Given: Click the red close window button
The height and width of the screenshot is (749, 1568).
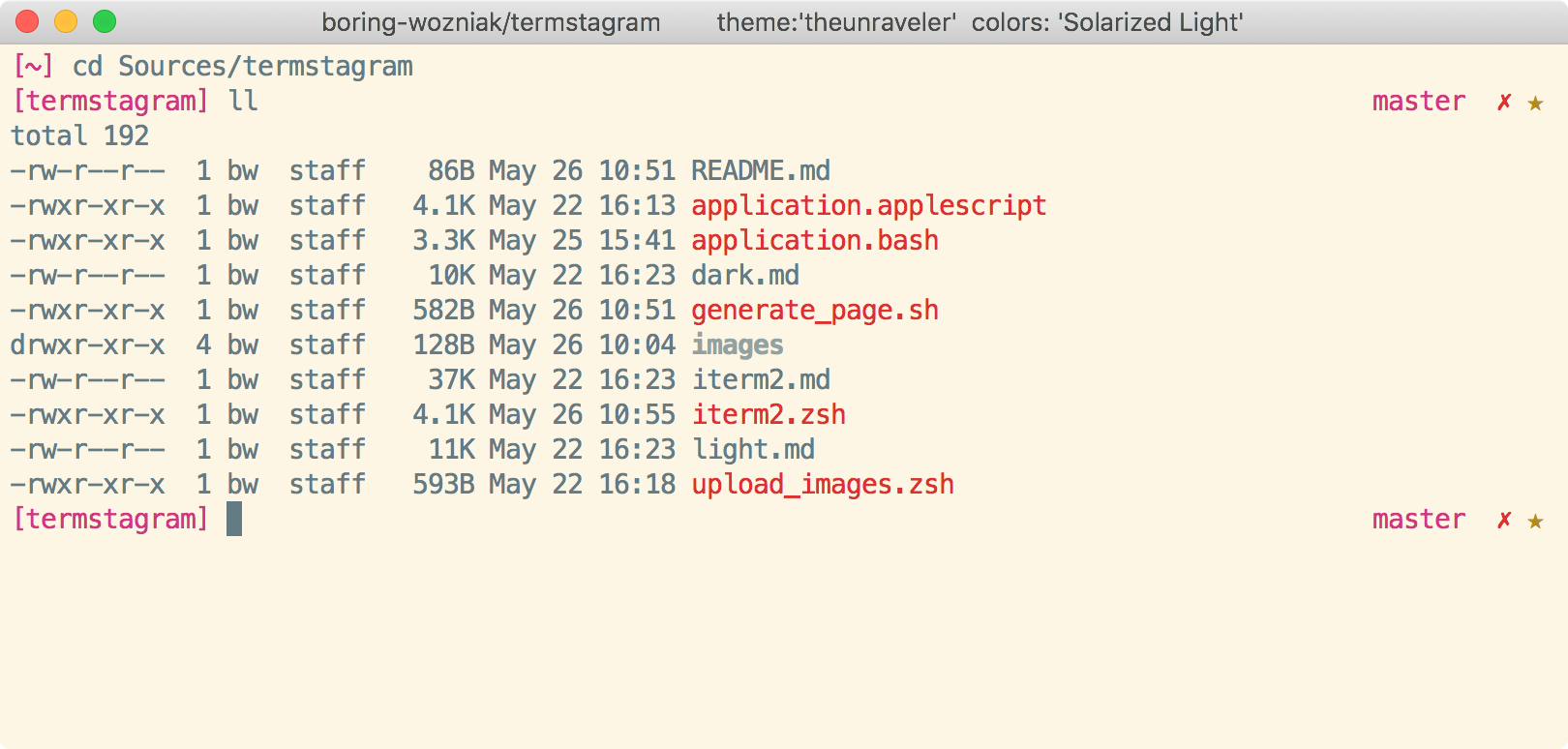Looking at the screenshot, I should click(27, 21).
